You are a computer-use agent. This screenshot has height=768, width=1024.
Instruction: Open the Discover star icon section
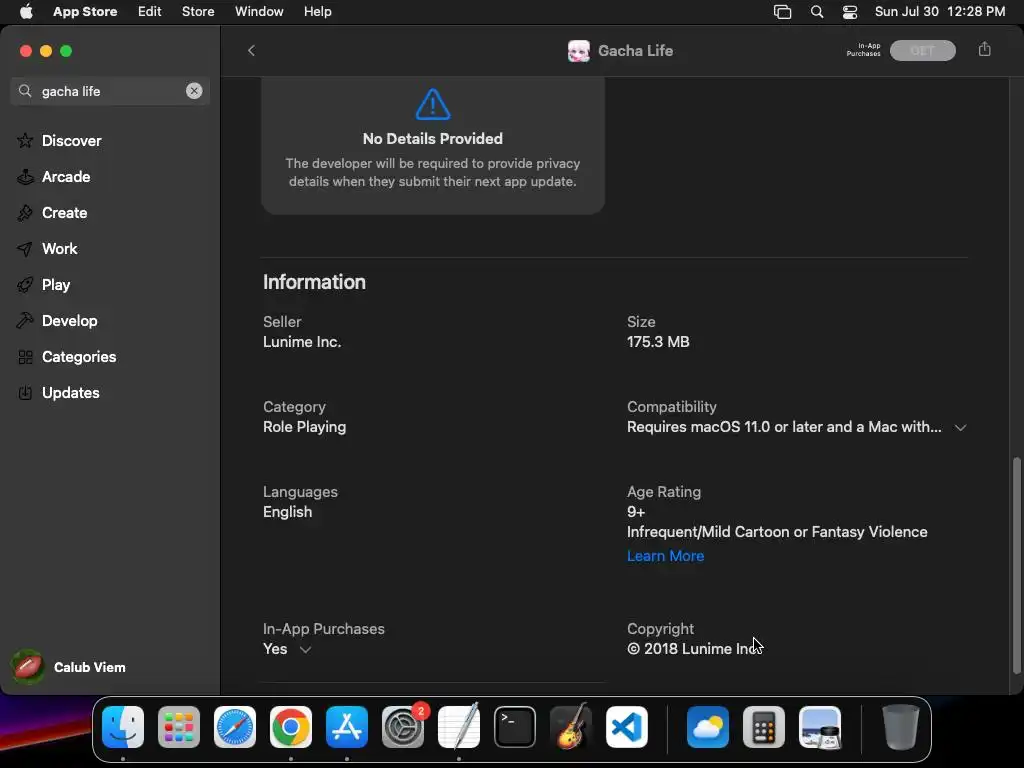tap(25, 140)
